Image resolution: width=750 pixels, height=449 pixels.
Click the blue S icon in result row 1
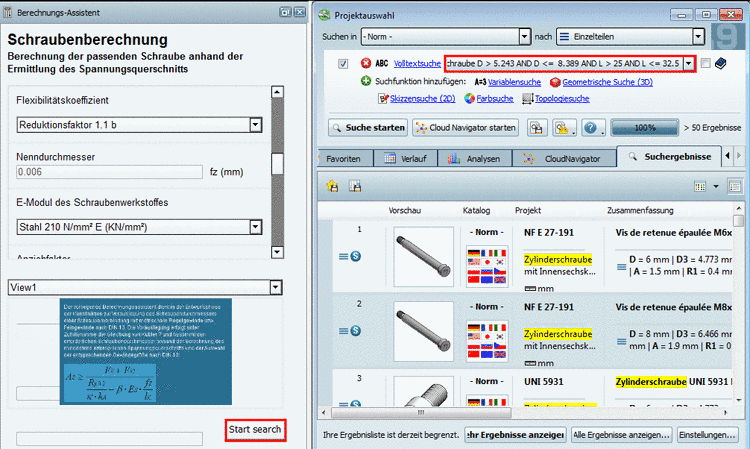click(x=355, y=256)
